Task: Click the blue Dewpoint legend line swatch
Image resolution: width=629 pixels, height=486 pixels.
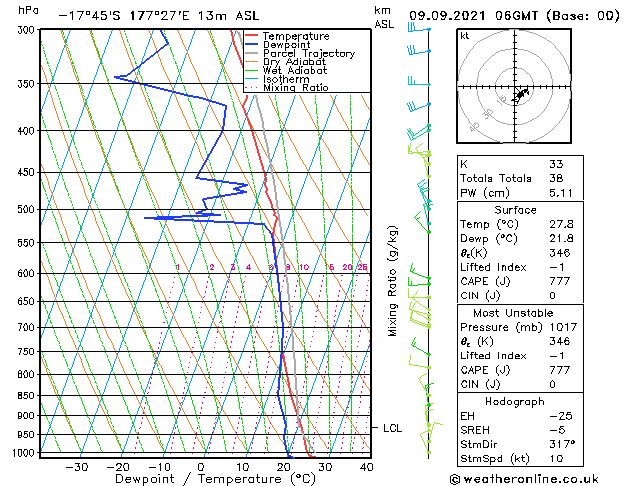Action: tap(251, 45)
